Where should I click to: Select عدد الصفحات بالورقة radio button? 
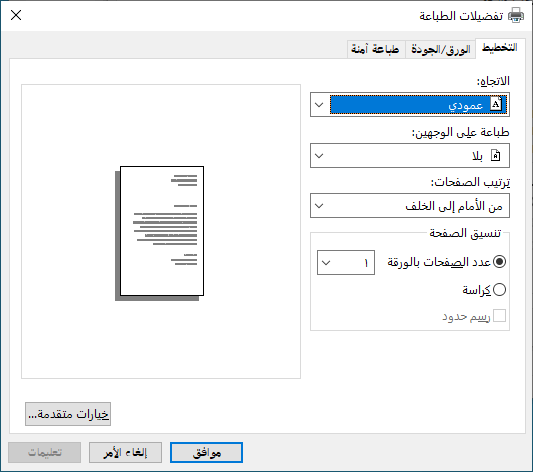click(499, 262)
